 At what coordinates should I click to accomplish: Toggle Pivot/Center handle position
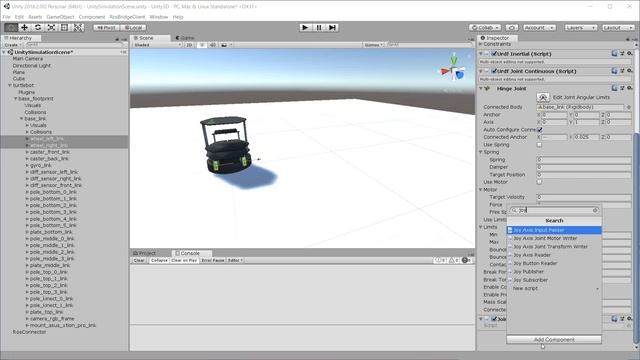coord(106,27)
